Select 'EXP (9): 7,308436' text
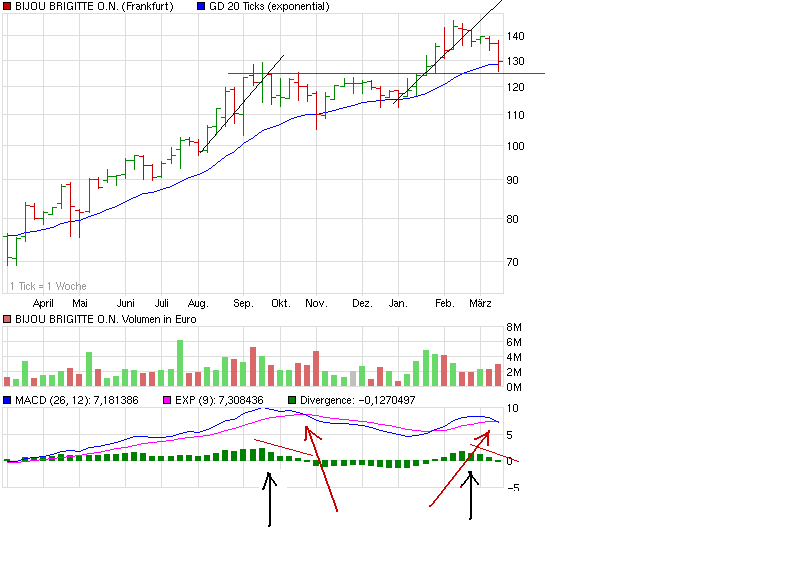Image resolution: width=810 pixels, height=568 pixels. [x=219, y=400]
